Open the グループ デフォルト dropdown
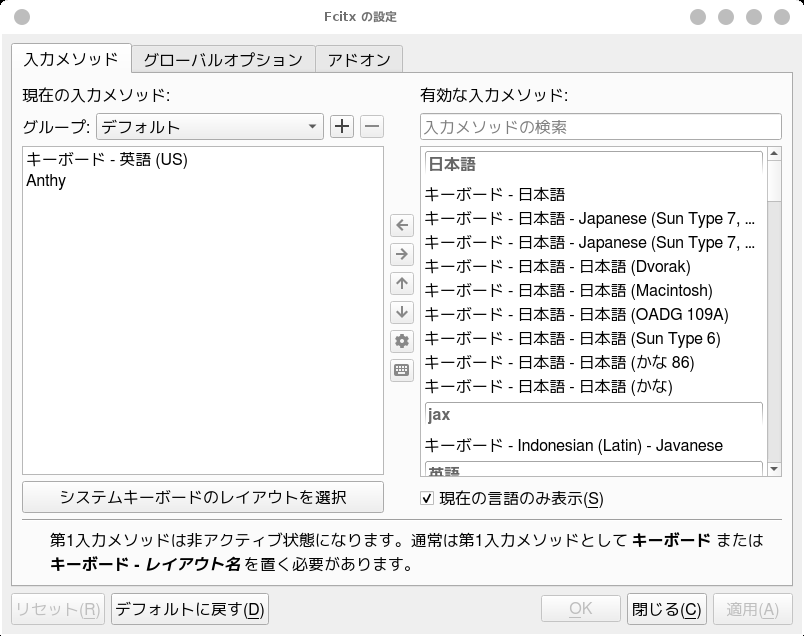804x636 pixels. 210,126
